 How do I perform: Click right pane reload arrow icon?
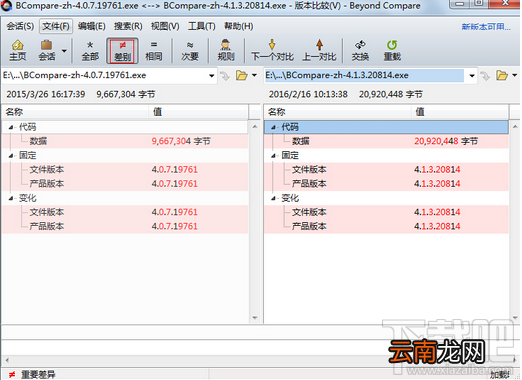coord(485,76)
